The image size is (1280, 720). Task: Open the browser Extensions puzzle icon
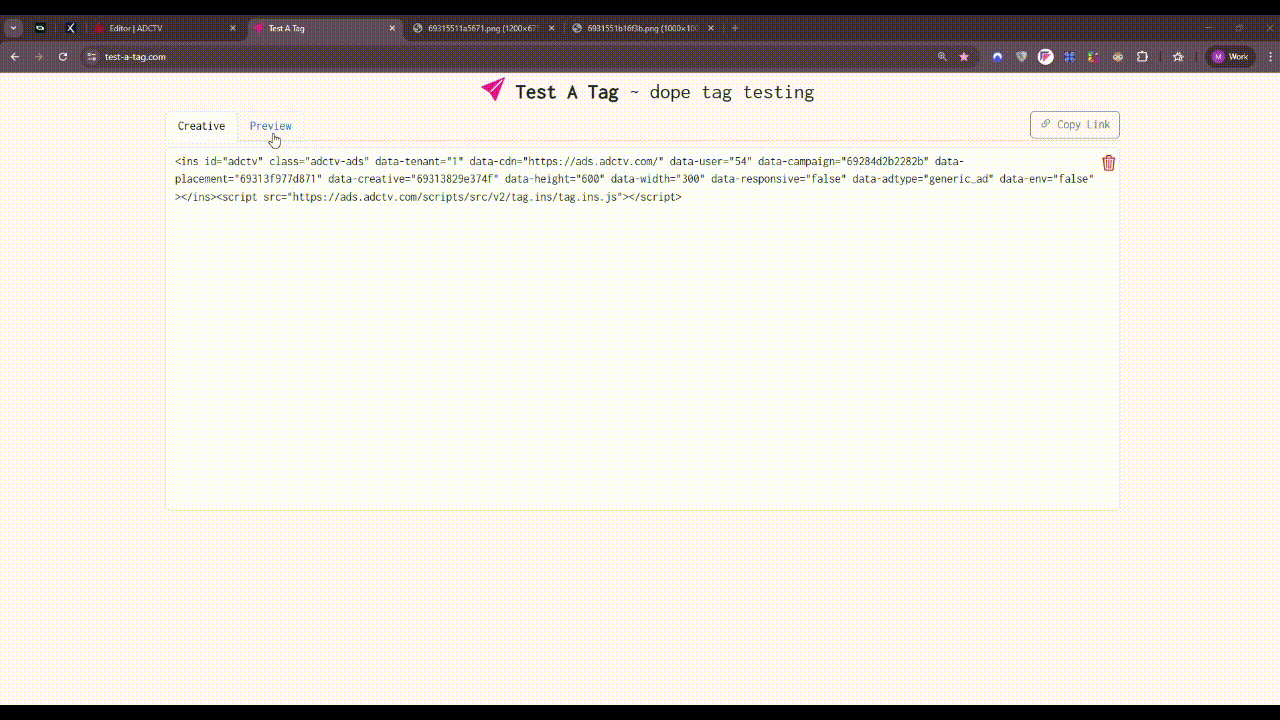tap(1142, 57)
